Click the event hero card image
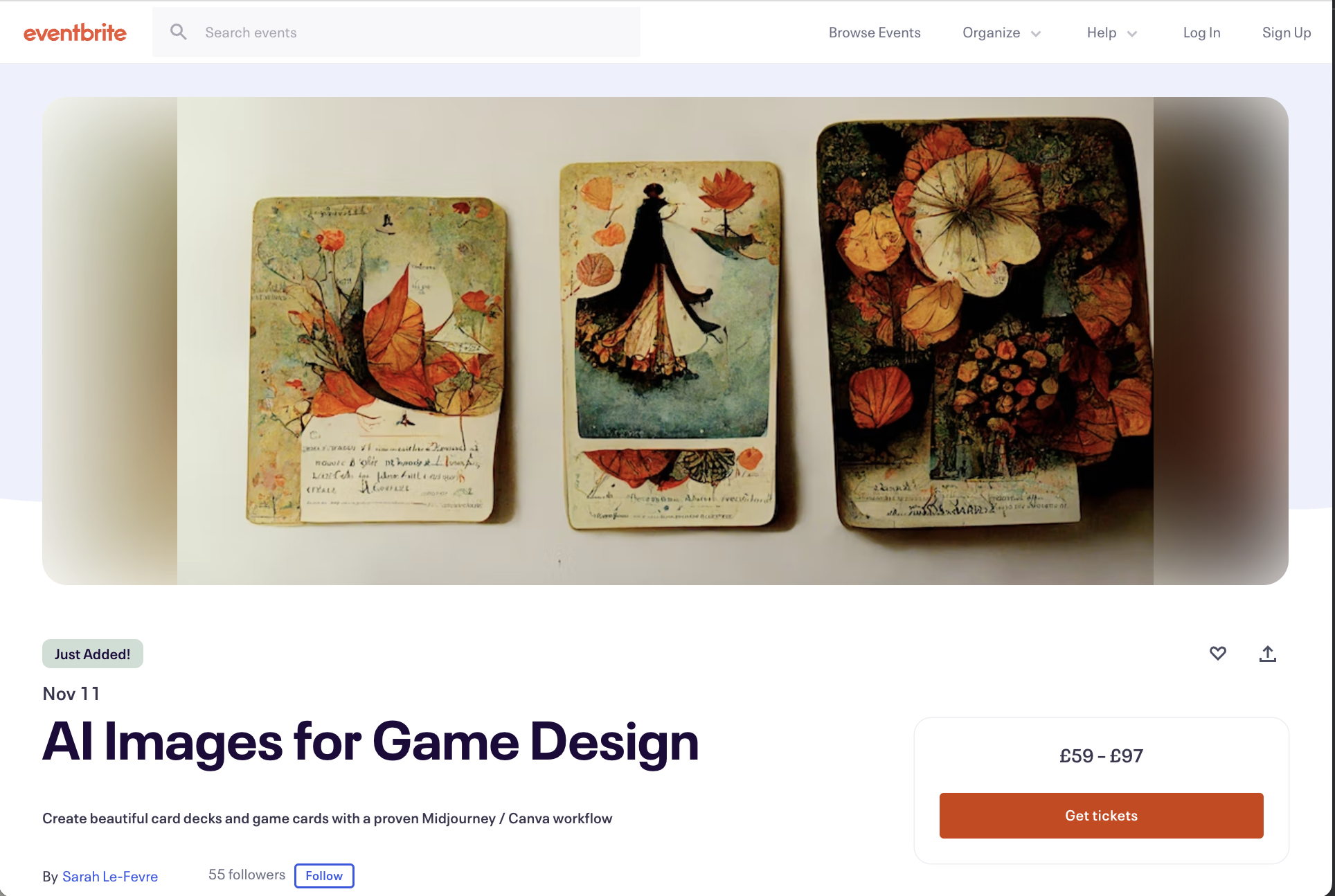The height and width of the screenshot is (896, 1335). pos(665,341)
